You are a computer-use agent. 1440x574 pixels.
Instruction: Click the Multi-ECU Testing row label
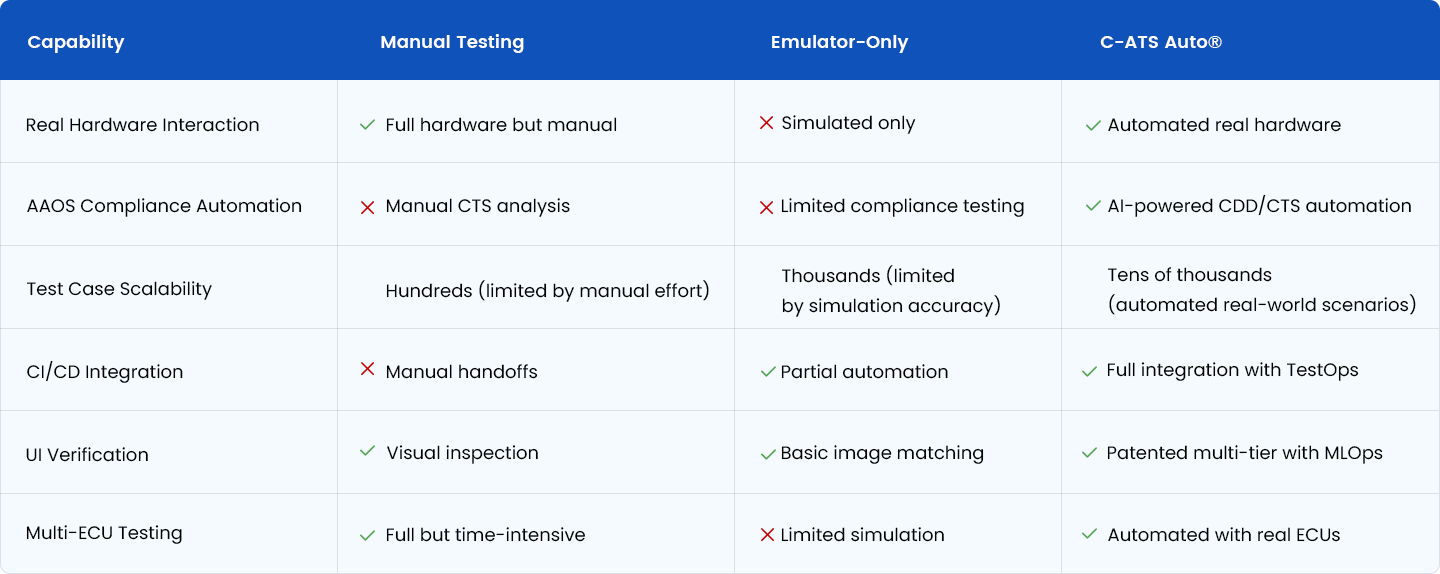coord(104,533)
